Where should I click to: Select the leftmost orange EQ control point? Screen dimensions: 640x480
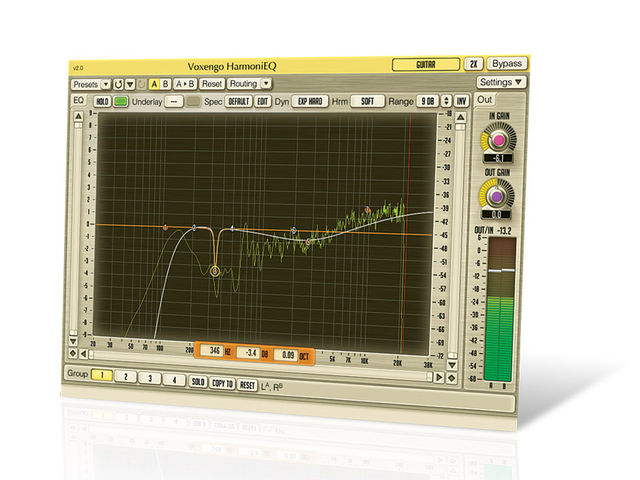(165, 228)
